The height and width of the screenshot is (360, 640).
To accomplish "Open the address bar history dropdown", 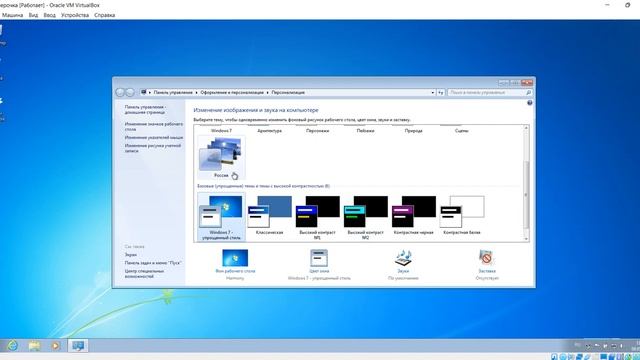I will (433, 93).
